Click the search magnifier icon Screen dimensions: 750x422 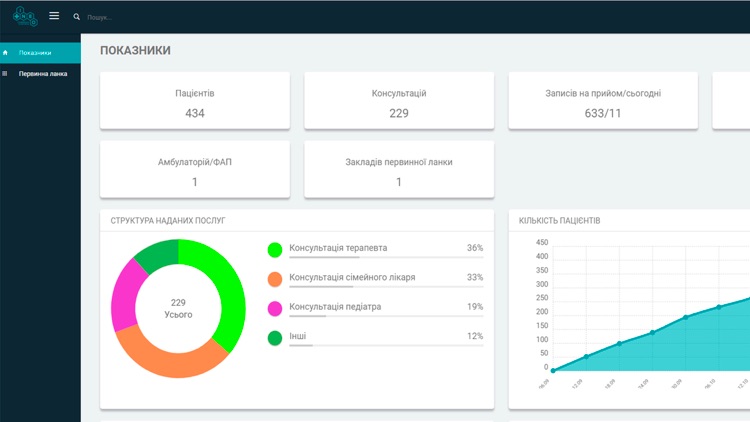77,17
